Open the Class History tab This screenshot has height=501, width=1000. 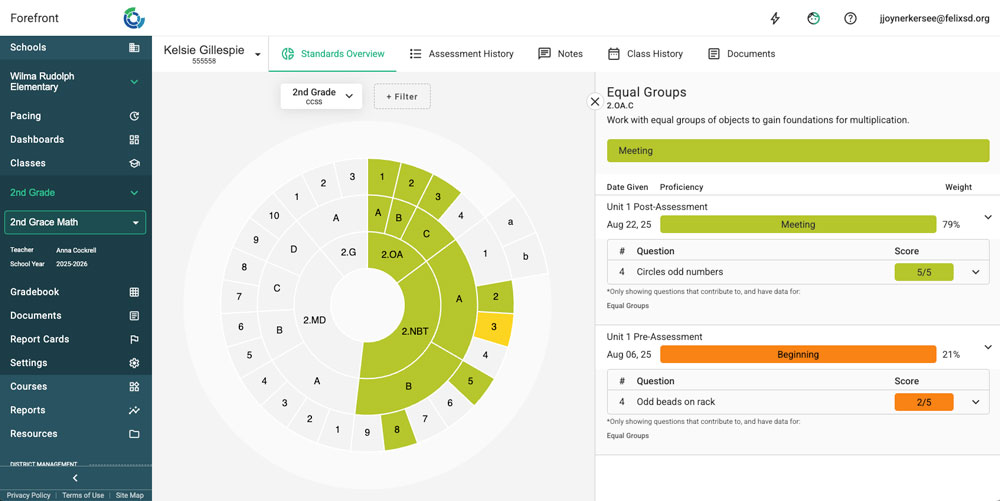(645, 54)
